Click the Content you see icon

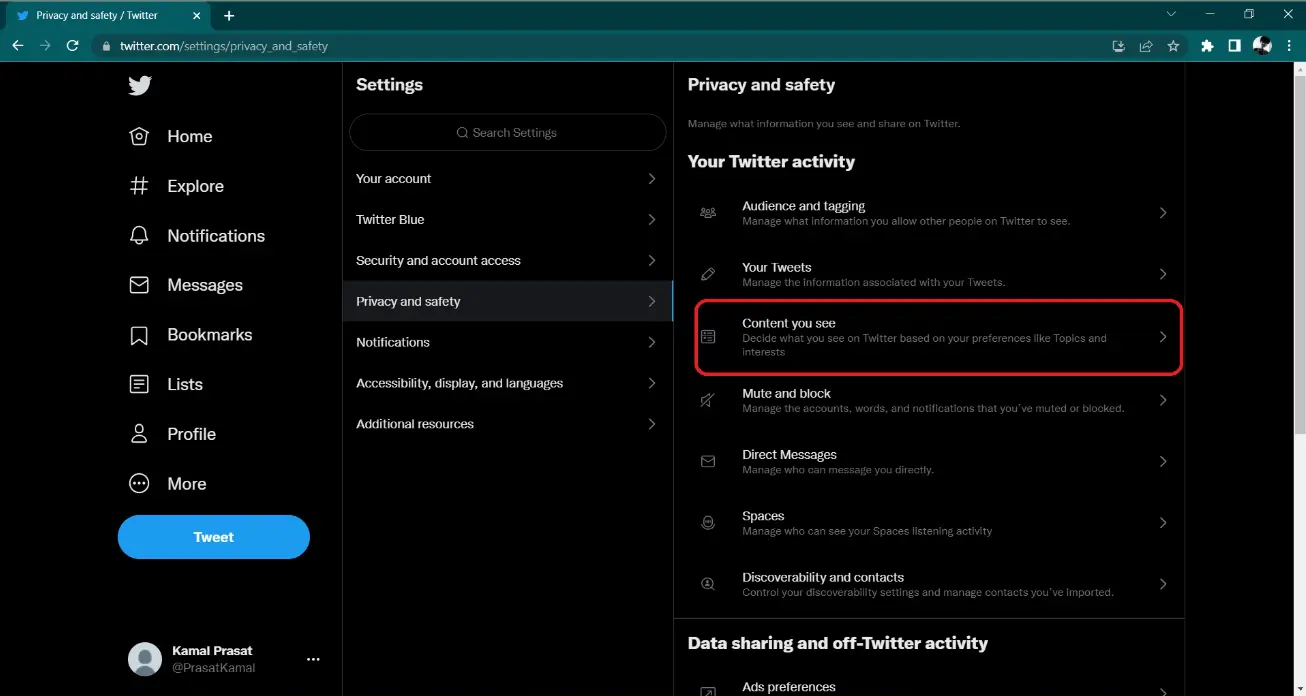click(x=708, y=337)
